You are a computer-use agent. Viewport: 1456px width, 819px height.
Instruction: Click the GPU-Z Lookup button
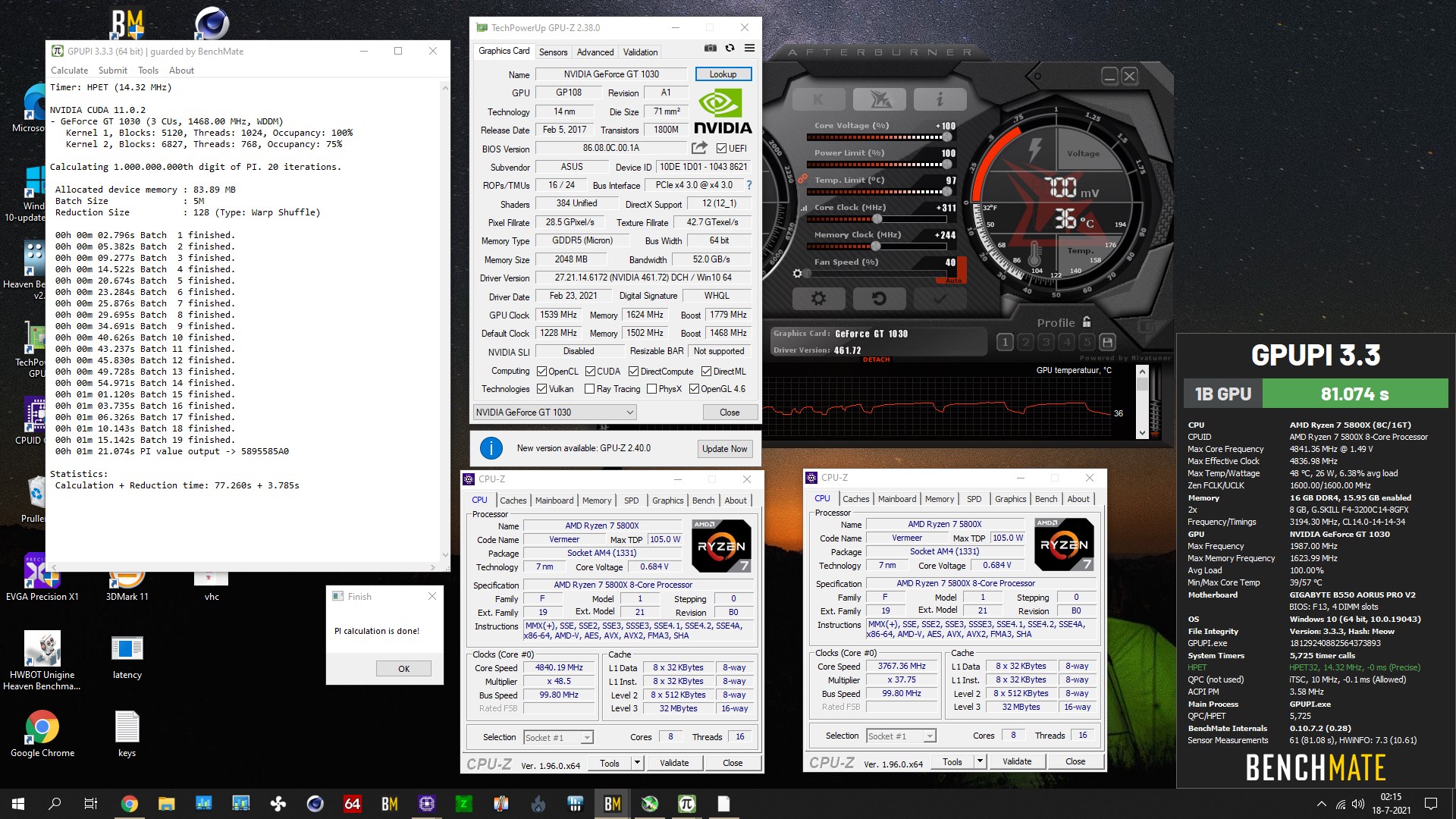coord(723,74)
